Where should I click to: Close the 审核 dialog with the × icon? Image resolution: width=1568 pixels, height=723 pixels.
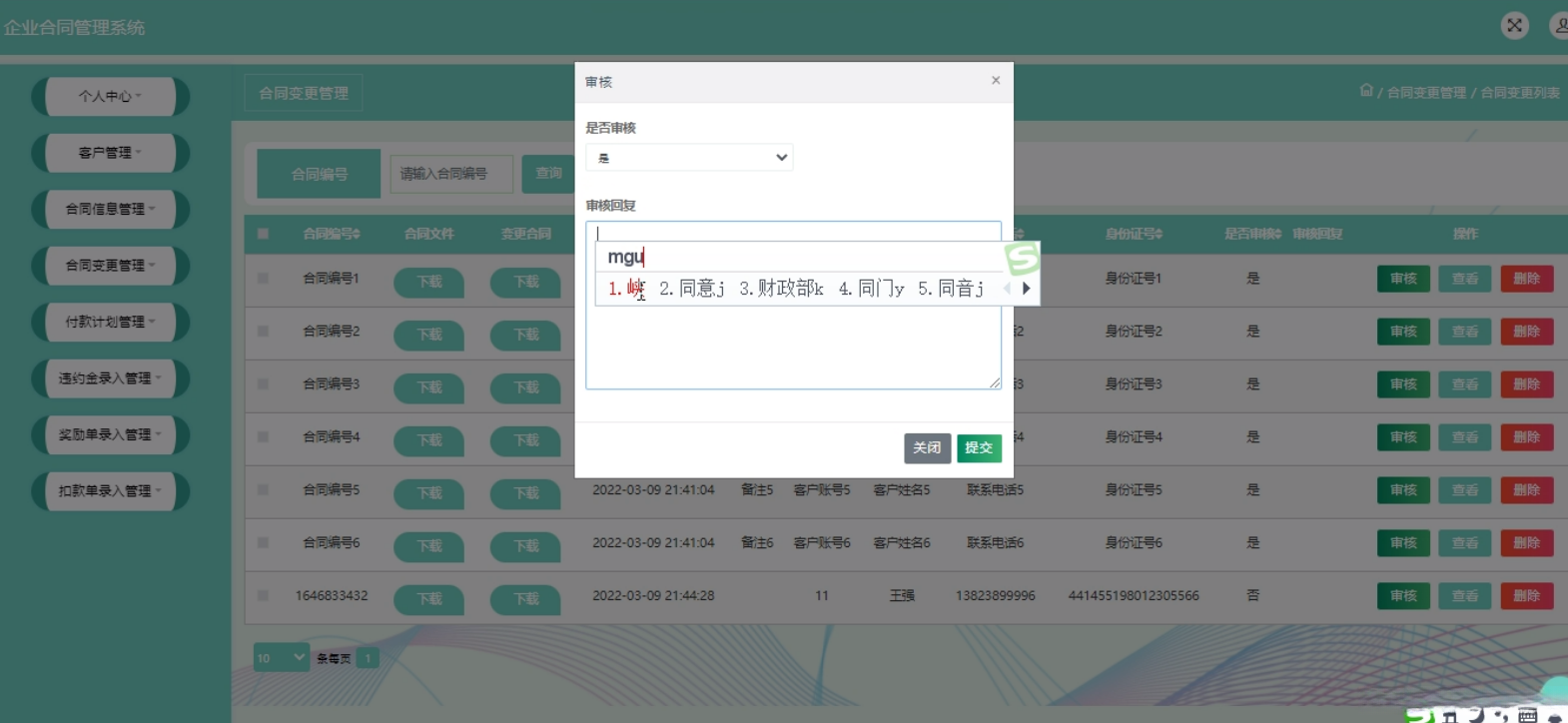(x=996, y=81)
